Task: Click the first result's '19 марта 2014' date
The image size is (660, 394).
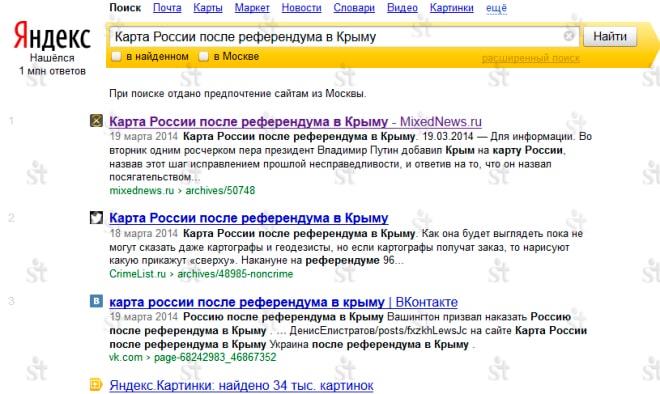Action: [x=144, y=136]
